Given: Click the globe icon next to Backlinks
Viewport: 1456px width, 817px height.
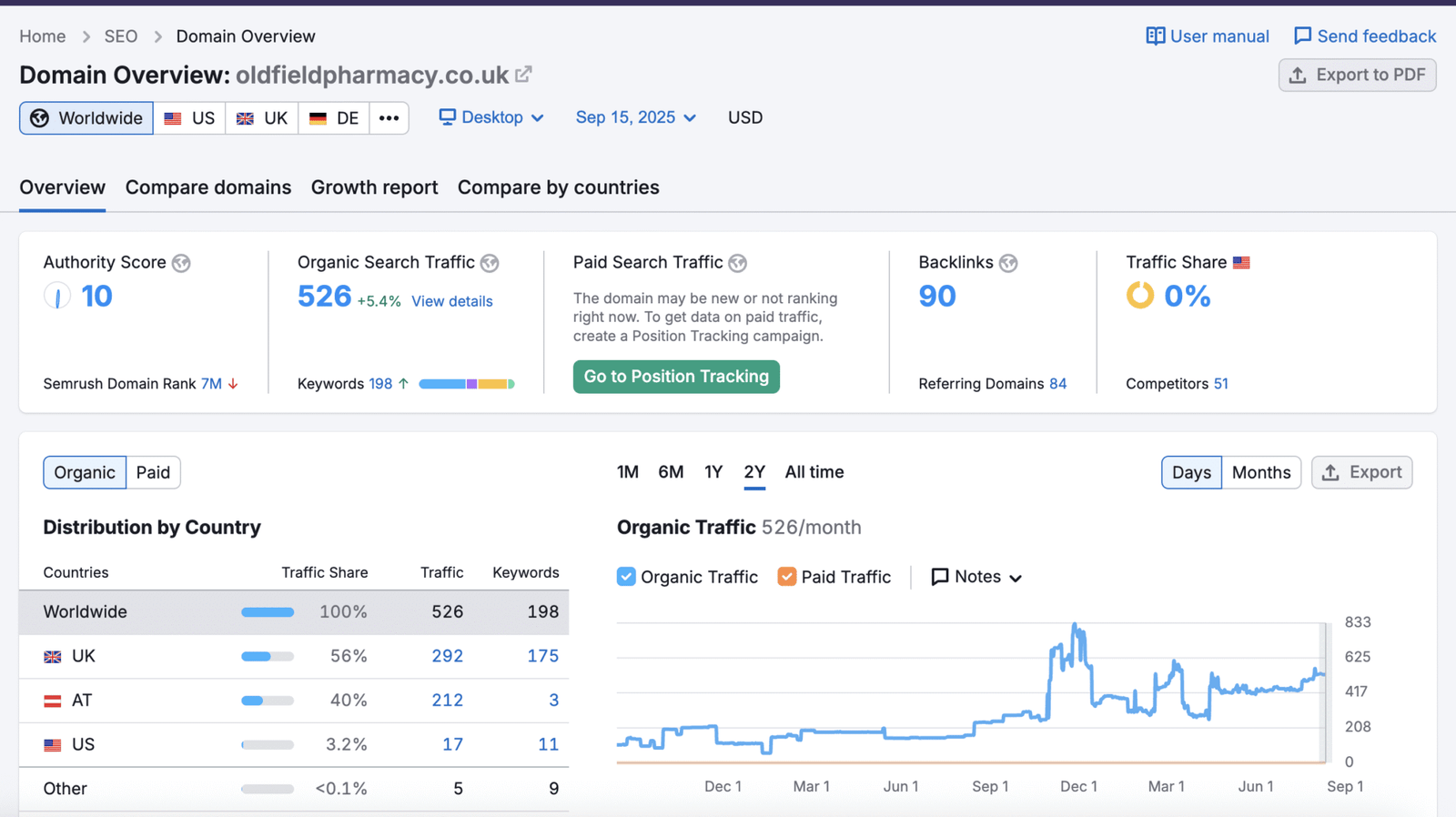Looking at the screenshot, I should point(1008,263).
